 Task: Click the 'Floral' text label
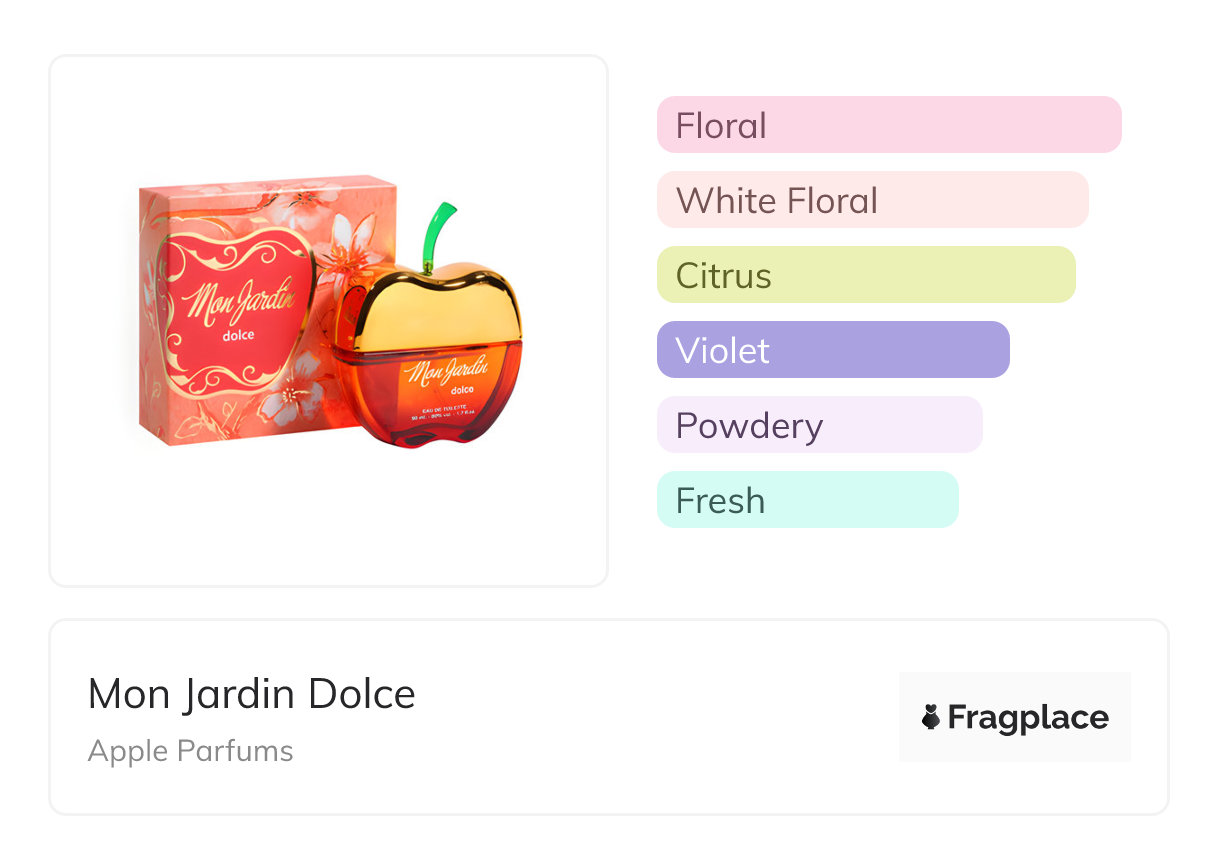[721, 126]
